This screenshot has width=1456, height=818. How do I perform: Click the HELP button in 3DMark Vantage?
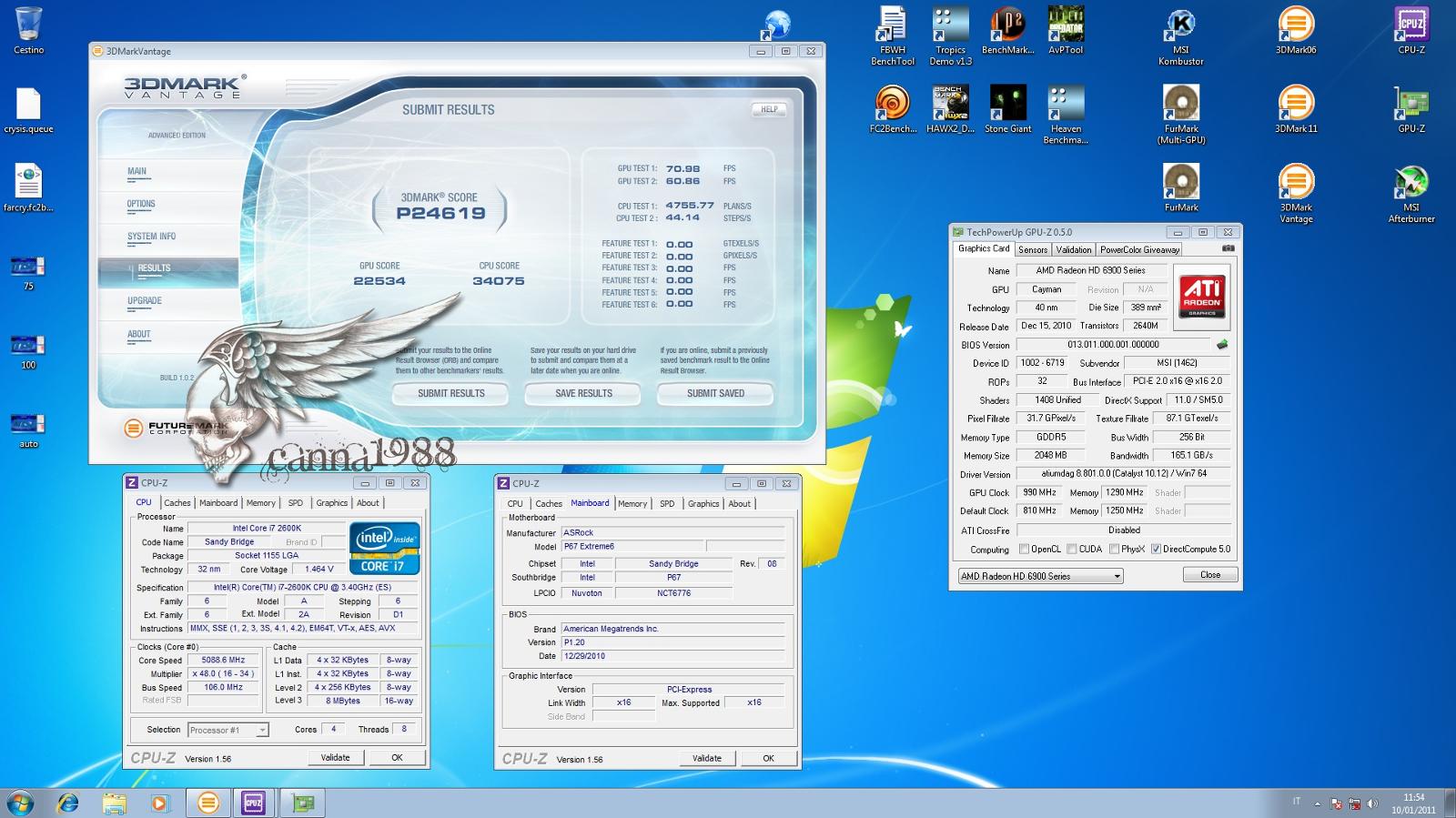pyautogui.click(x=769, y=109)
